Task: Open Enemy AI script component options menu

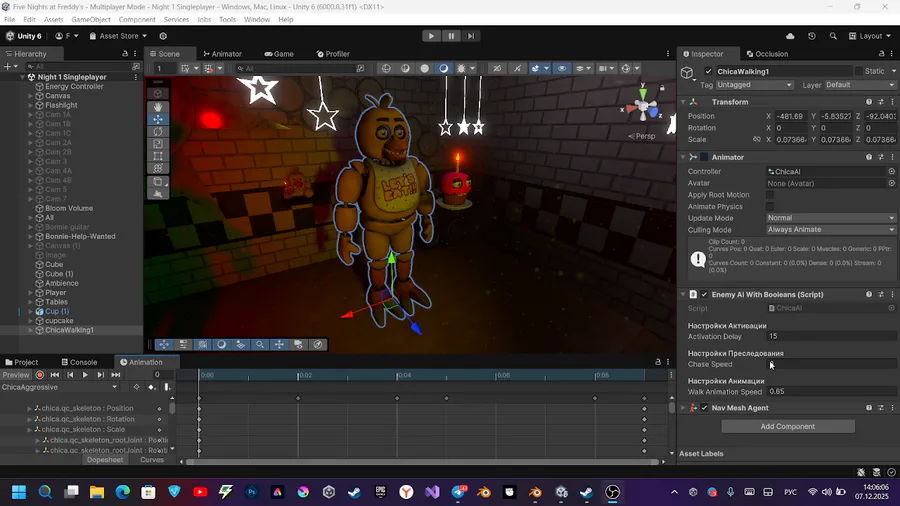Action: pyautogui.click(x=892, y=294)
